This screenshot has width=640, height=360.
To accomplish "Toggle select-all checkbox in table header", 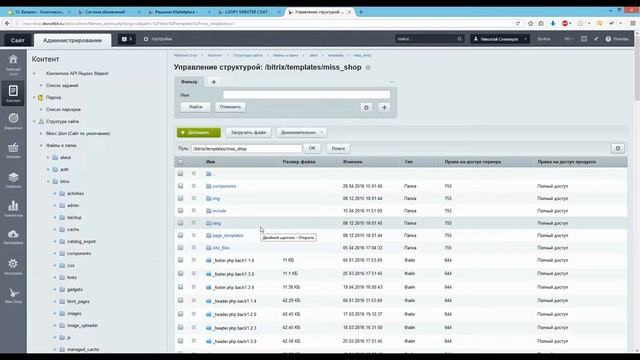I will coord(180,162).
